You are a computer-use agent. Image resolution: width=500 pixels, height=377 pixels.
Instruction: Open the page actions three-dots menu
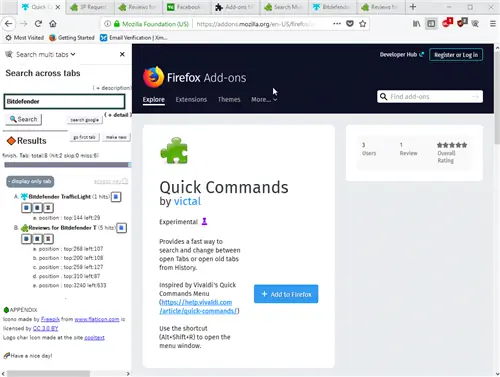337,24
